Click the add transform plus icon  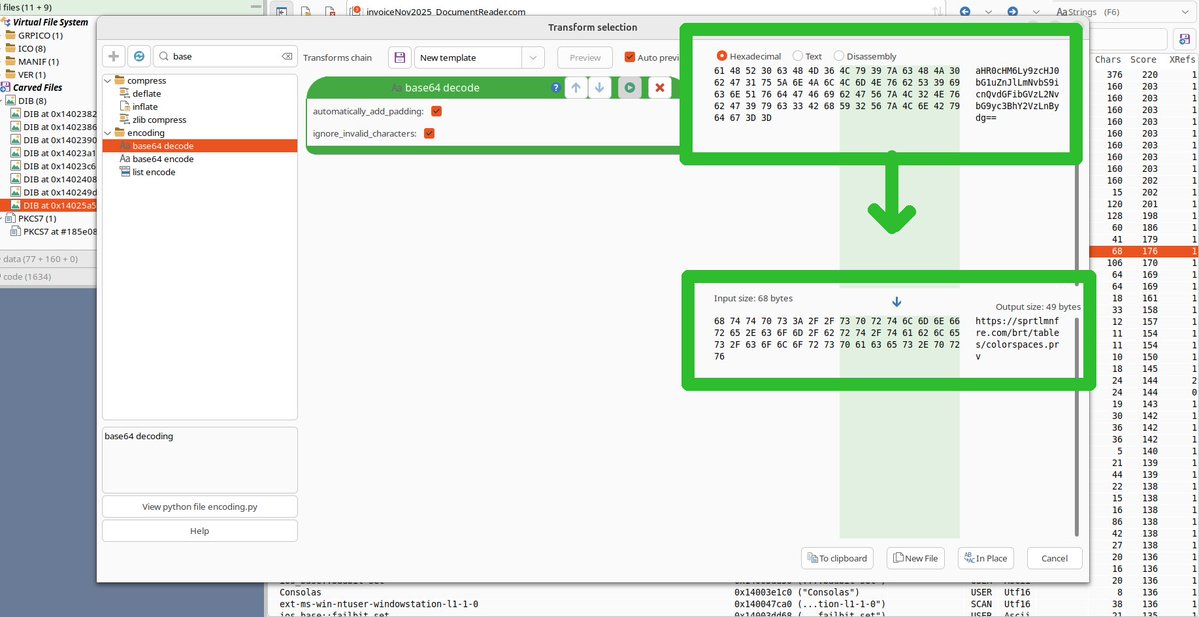114,56
